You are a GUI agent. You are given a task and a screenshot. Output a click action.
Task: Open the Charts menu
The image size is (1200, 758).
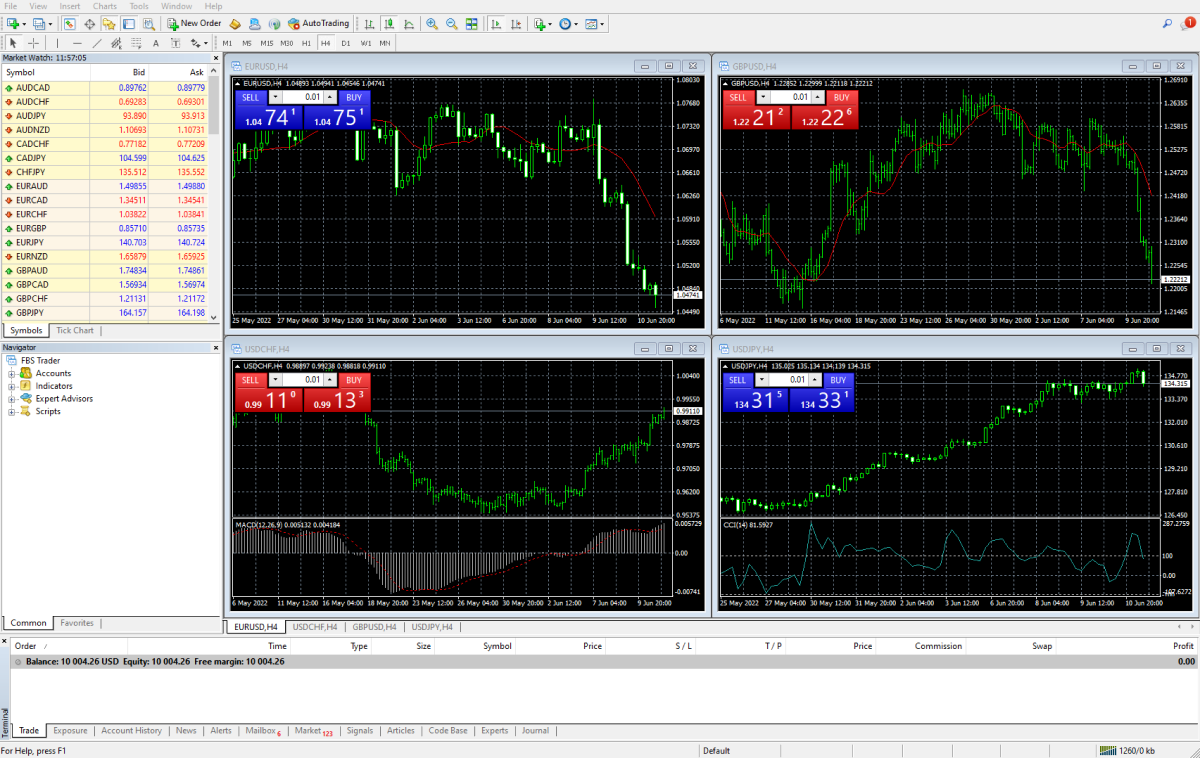pos(104,5)
